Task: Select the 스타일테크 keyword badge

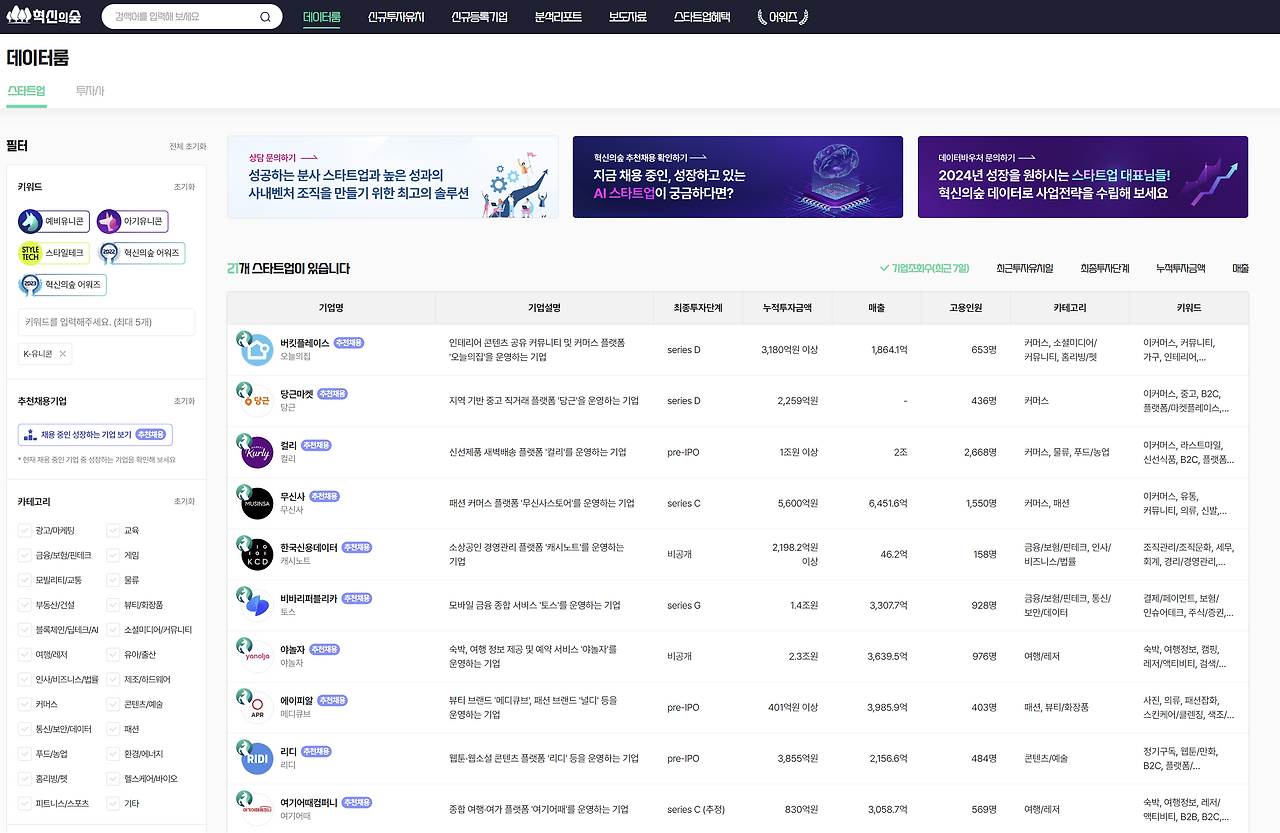Action: point(54,253)
